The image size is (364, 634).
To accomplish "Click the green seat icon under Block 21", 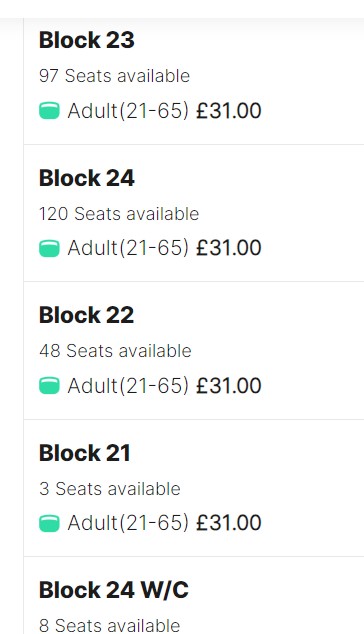I will point(49,523).
